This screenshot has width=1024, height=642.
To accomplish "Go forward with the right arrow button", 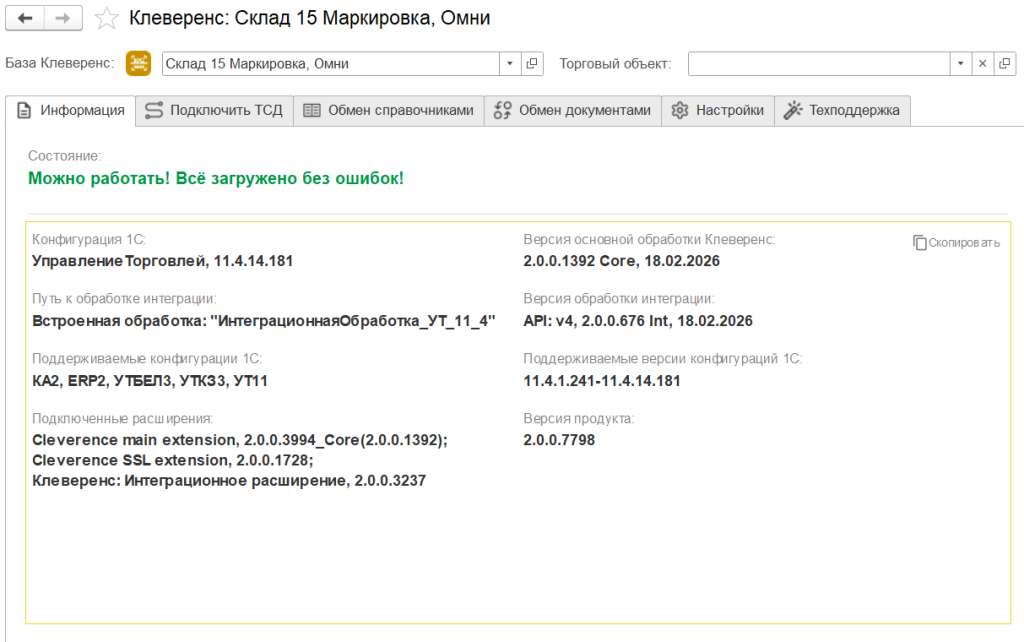I will point(63,18).
